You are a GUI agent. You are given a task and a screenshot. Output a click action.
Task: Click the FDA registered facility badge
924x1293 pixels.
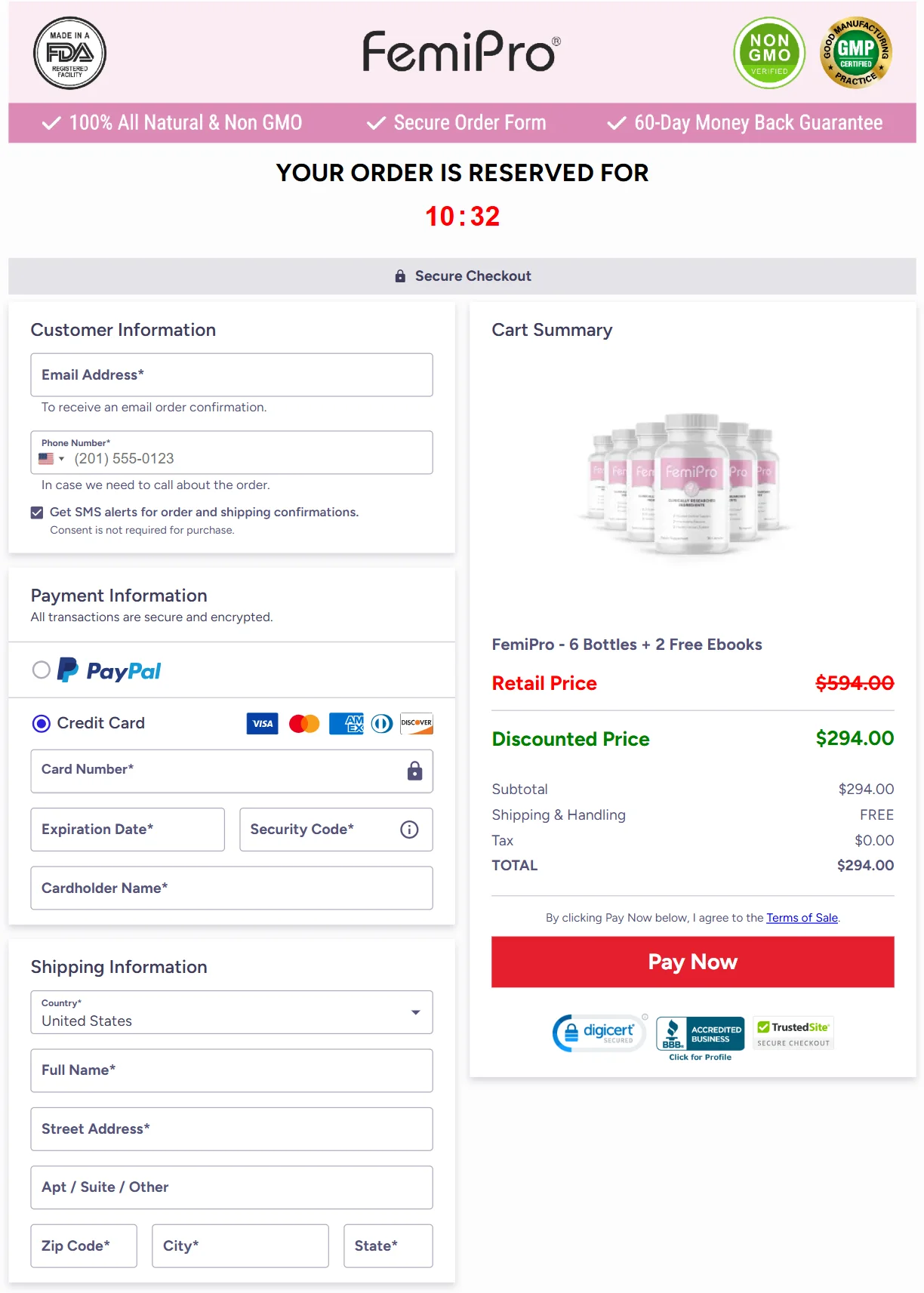click(x=69, y=53)
